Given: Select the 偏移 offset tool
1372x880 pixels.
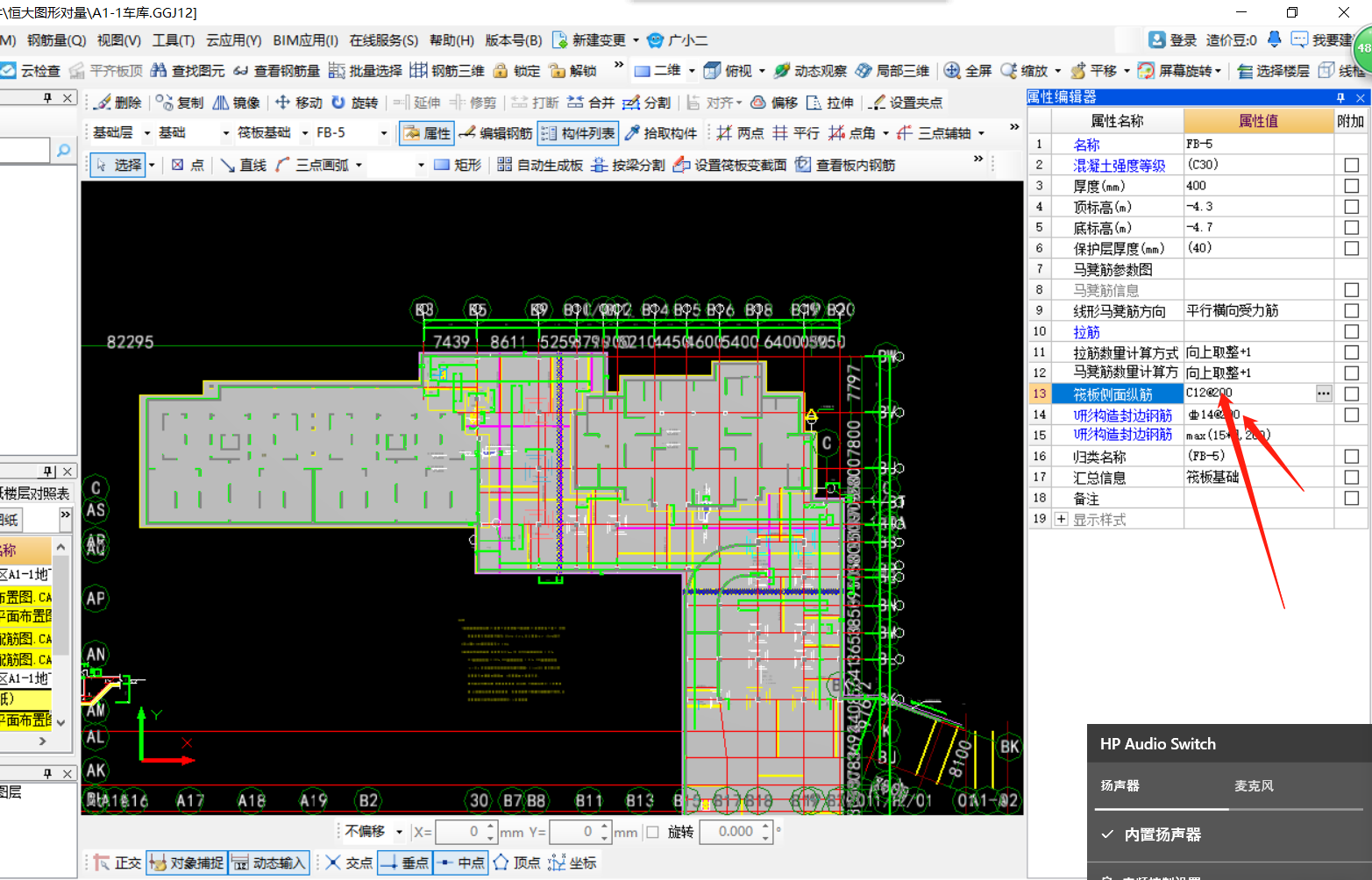Looking at the screenshot, I should point(775,103).
